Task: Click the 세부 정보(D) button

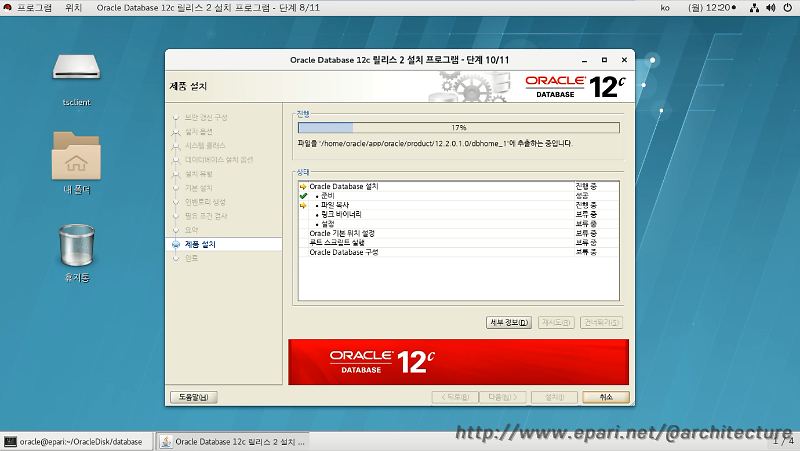Action: pos(509,322)
